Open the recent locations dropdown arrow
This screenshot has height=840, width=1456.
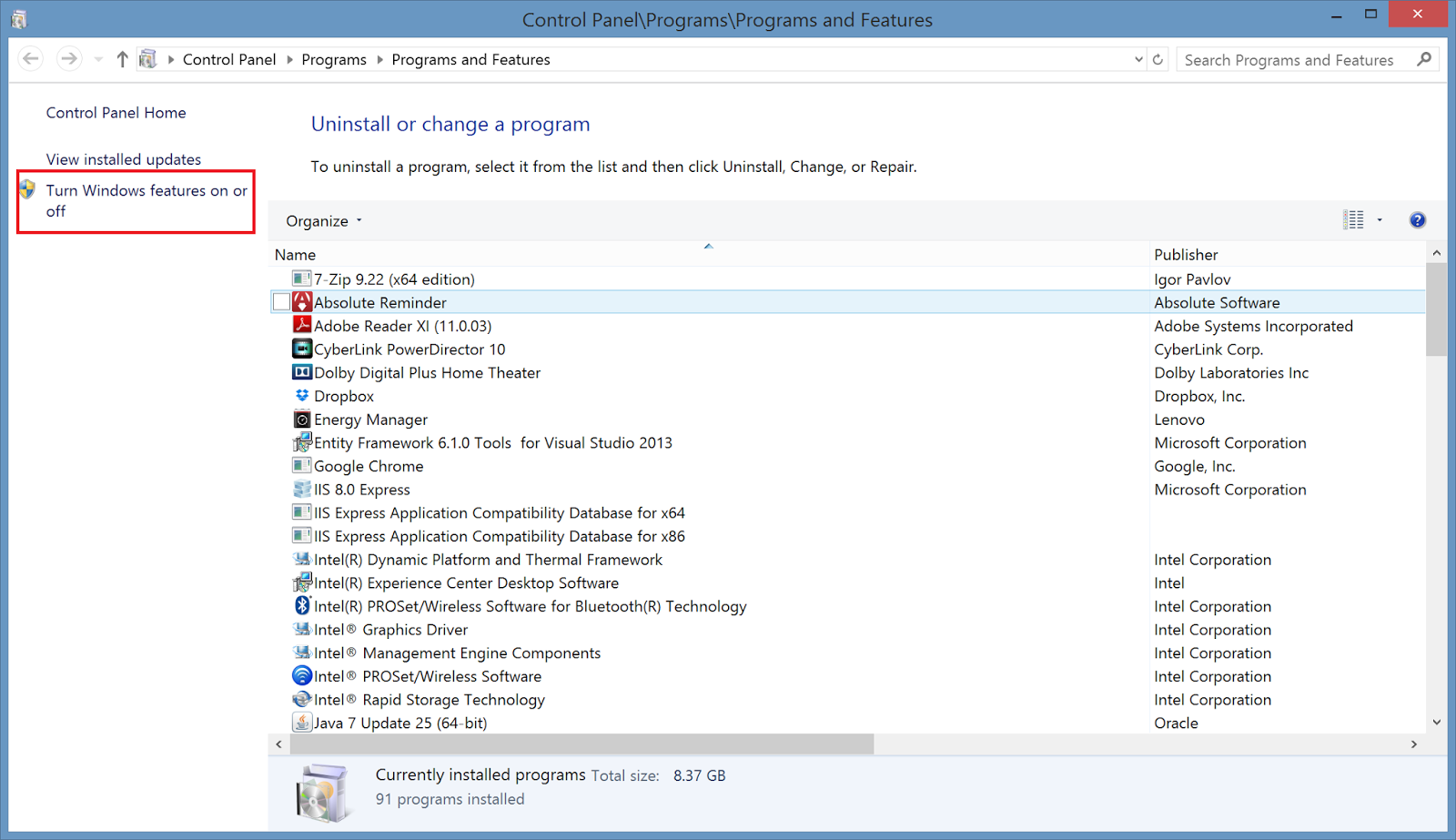coord(98,60)
